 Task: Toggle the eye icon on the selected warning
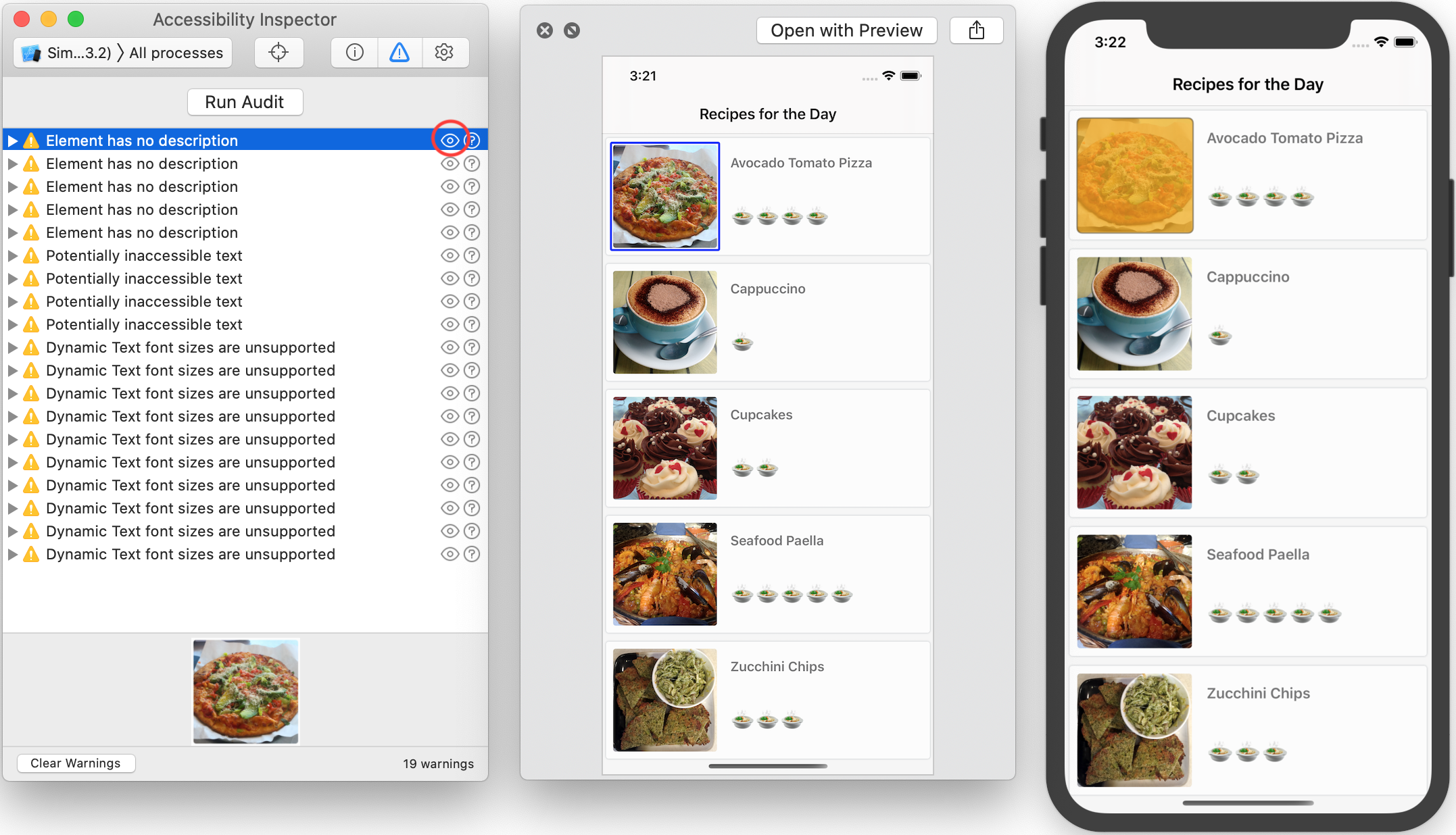pos(450,140)
